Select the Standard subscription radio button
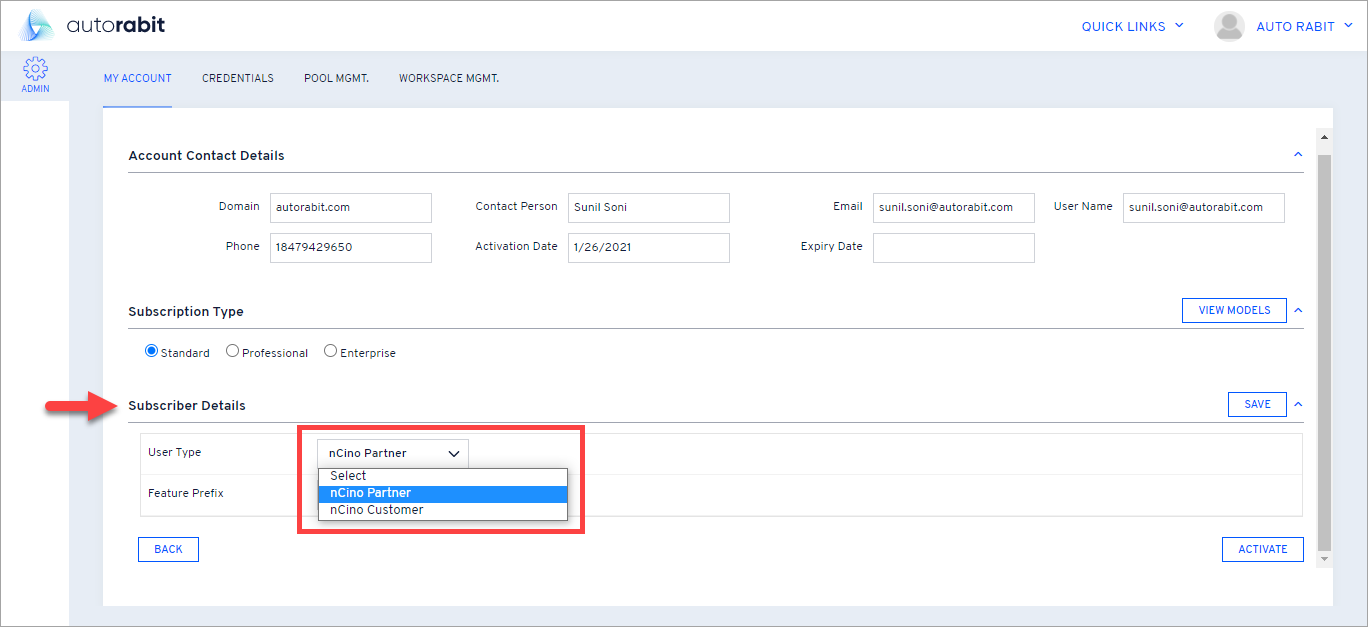The width and height of the screenshot is (1368, 627). coord(152,351)
